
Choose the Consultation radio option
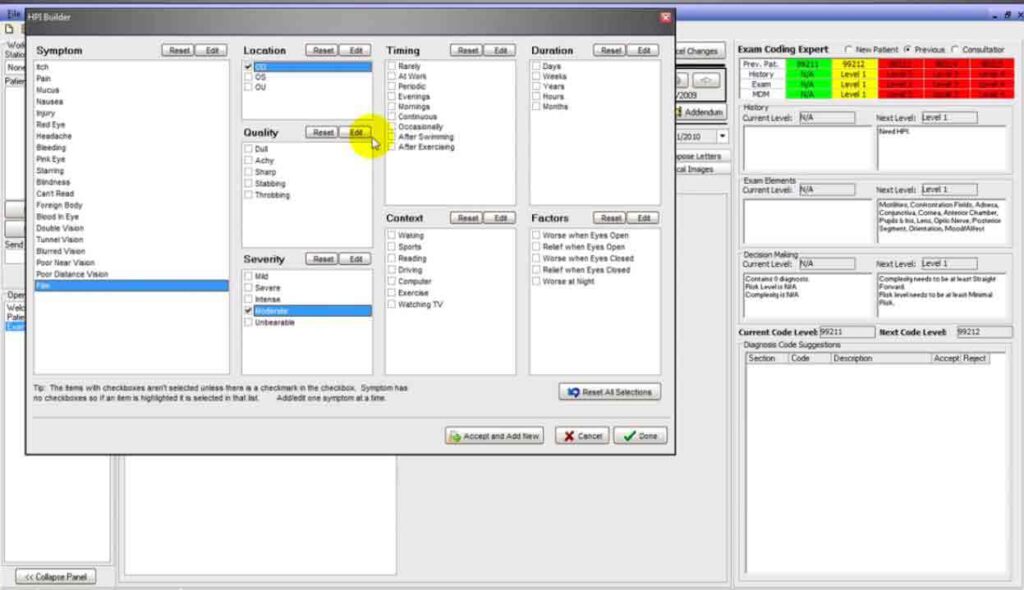[x=955, y=50]
